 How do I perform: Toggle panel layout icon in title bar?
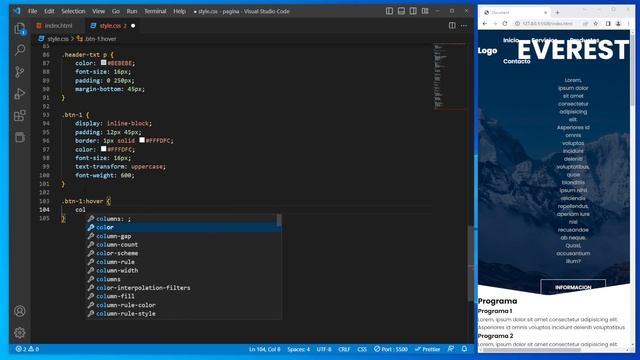click(x=401, y=11)
